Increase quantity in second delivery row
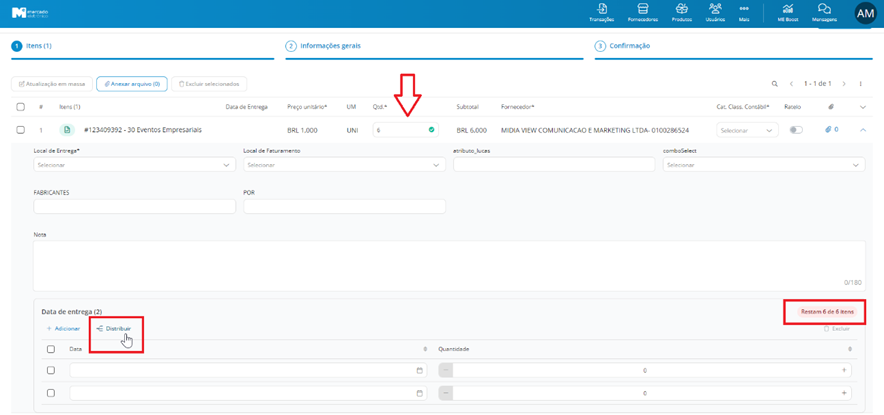This screenshot has height=415, width=884. point(844,393)
